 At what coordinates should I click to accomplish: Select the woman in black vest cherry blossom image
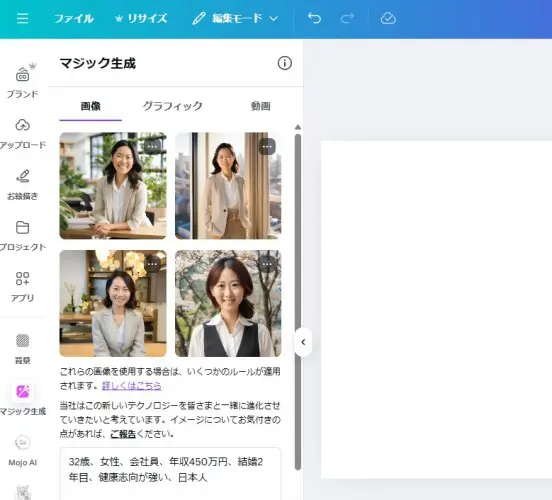(228, 304)
